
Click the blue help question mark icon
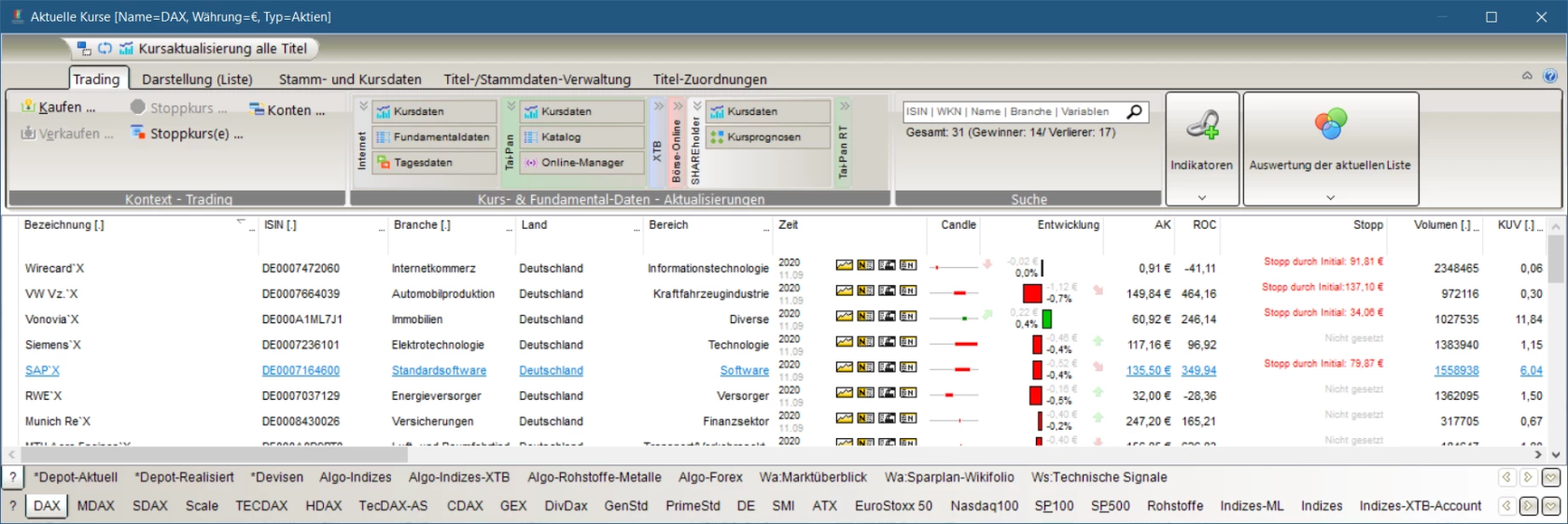(x=1549, y=77)
